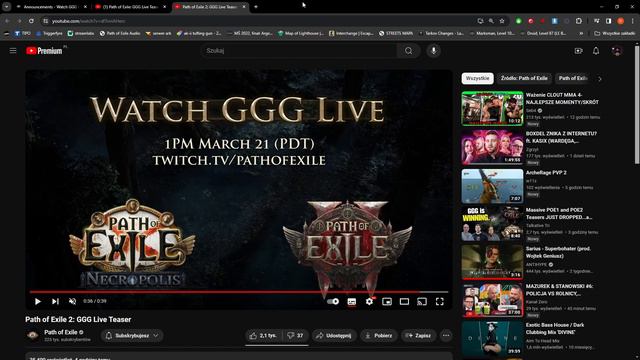The height and width of the screenshot is (360, 640).
Task: Open the Map of Lighthouse bookmark
Action: [x=301, y=33]
